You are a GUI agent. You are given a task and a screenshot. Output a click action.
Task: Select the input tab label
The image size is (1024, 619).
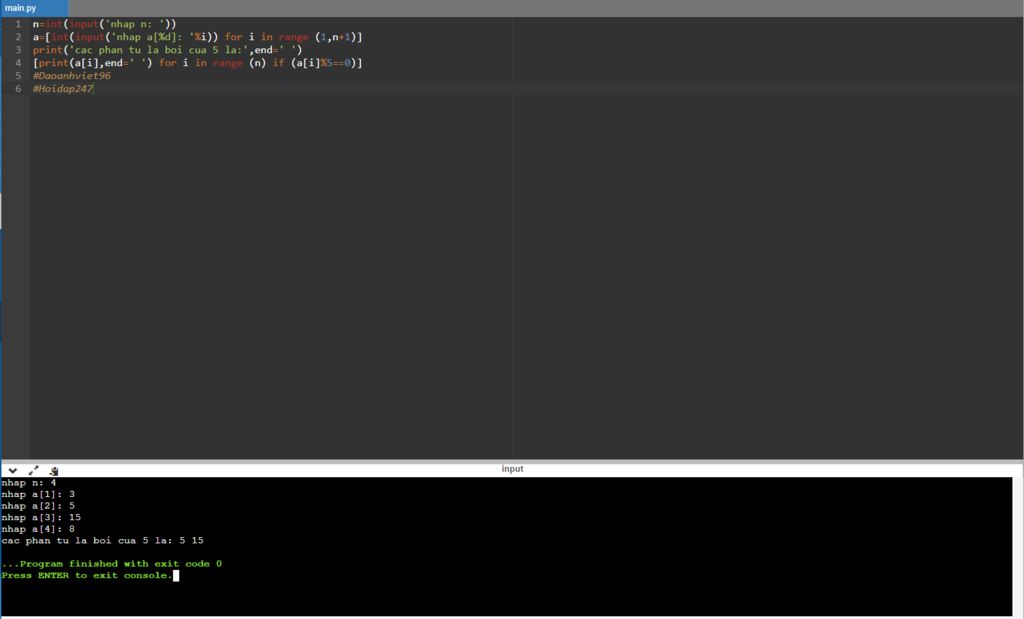[512, 469]
